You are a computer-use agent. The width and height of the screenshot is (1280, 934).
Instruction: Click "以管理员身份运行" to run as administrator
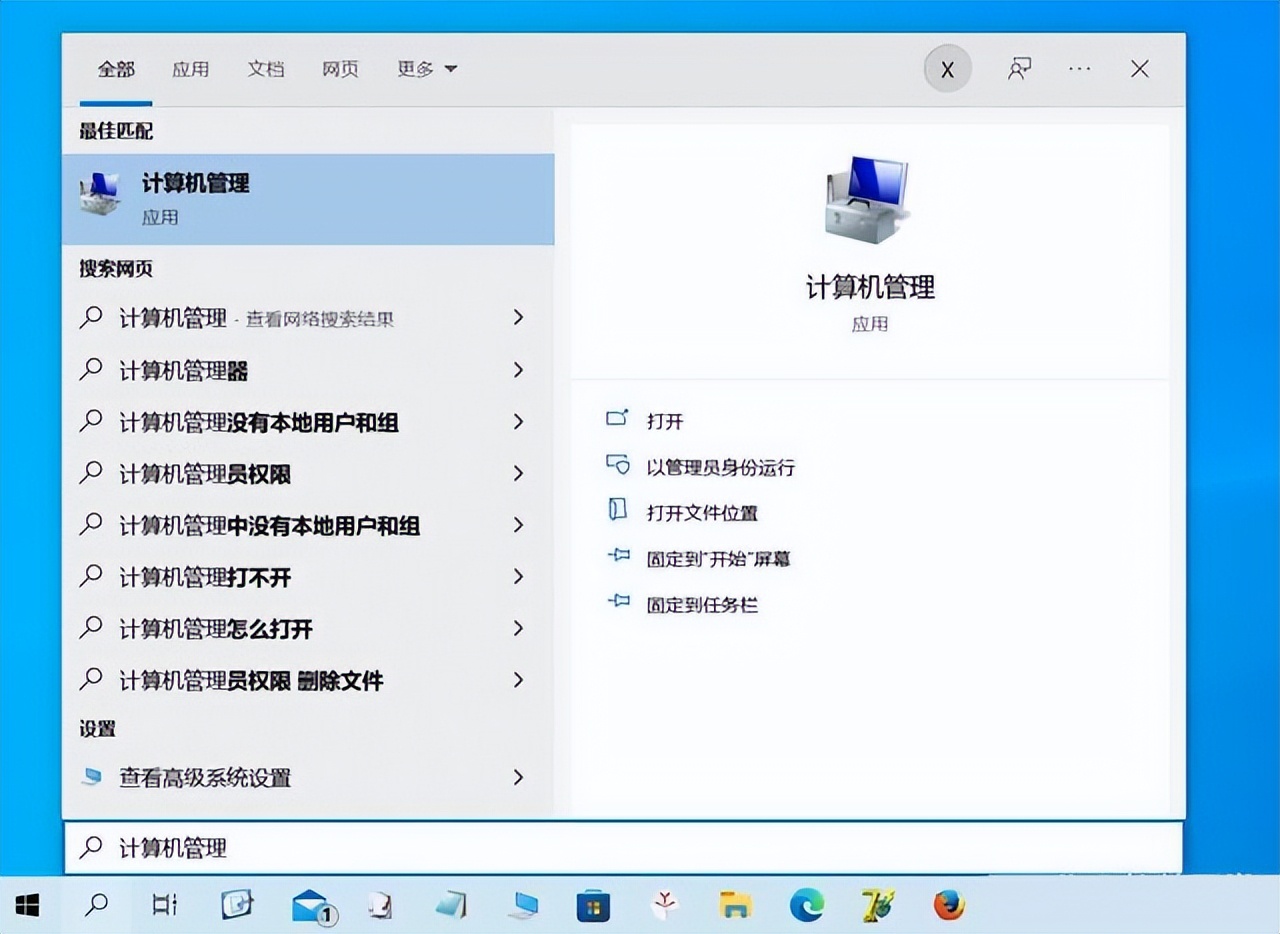pyautogui.click(x=720, y=466)
